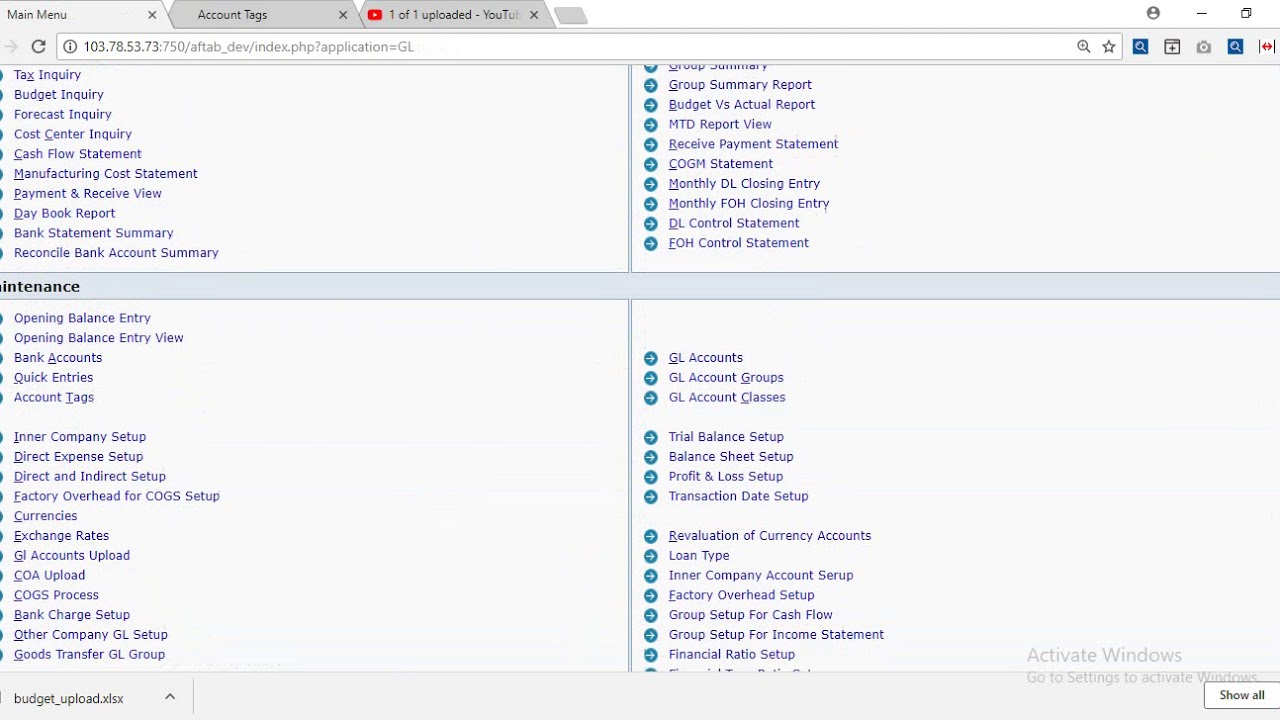This screenshot has width=1280, height=720.
Task: Click arrow icon beside Group Summary Report
Action: [x=651, y=85]
